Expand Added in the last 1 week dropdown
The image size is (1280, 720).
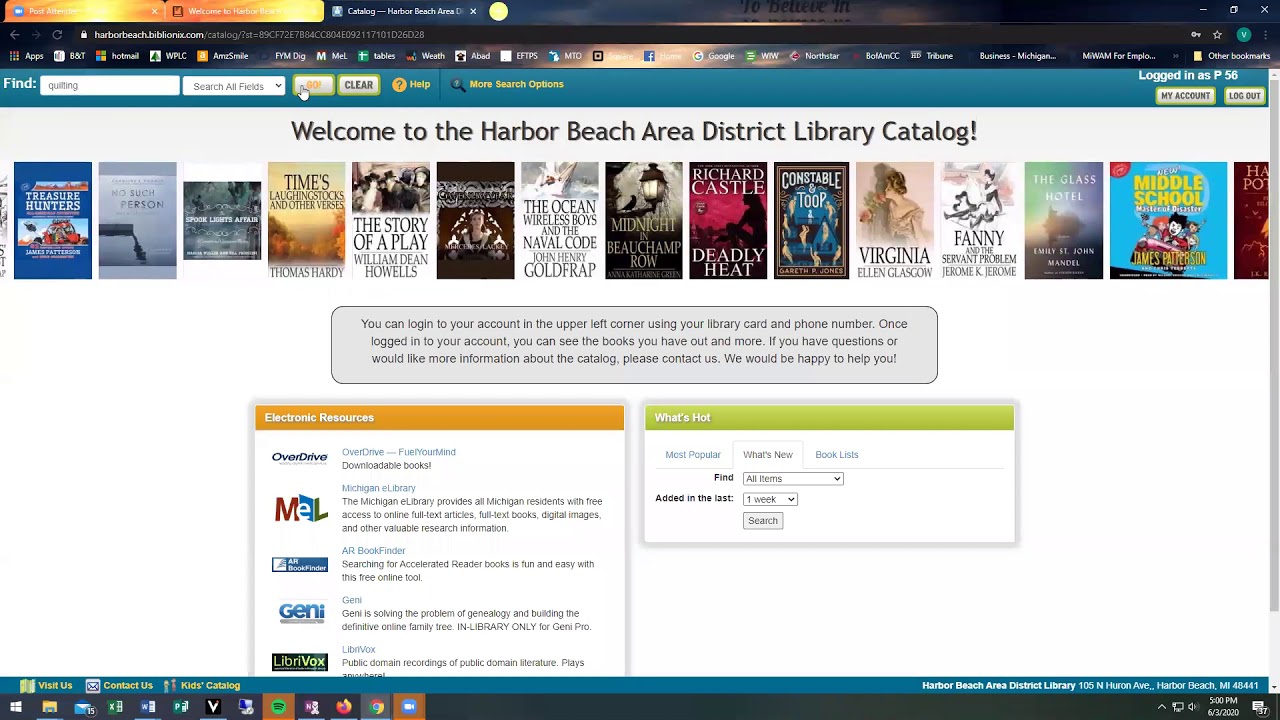[x=770, y=499]
